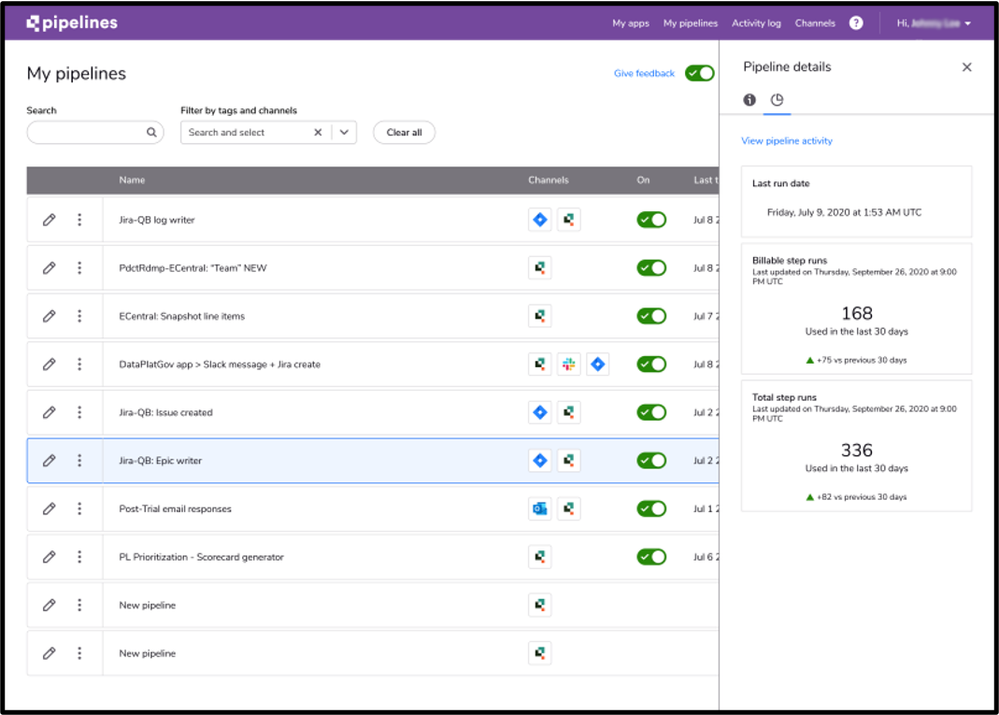Open the user account dropdown in header
The image size is (999, 715).
(934, 23)
